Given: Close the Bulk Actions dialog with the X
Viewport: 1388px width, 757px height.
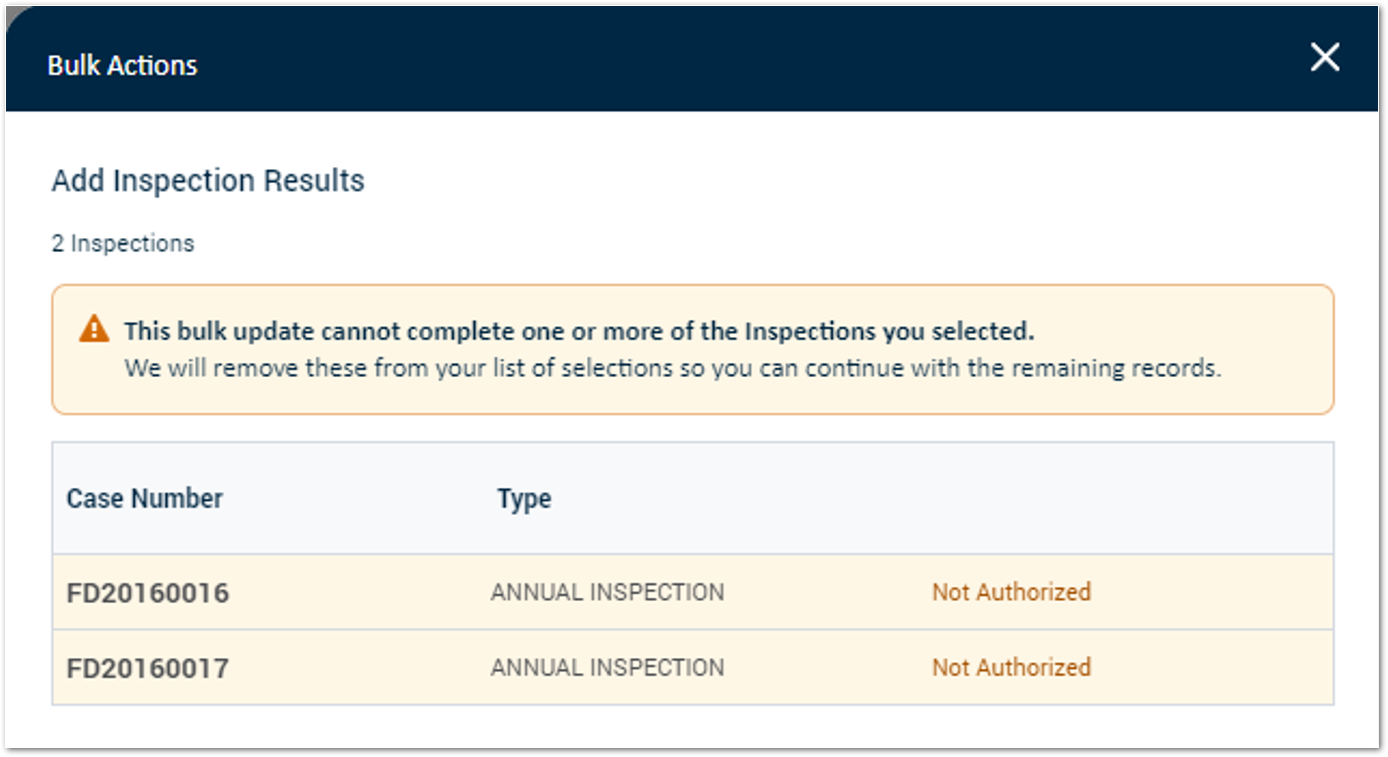Looking at the screenshot, I should [x=1325, y=58].
